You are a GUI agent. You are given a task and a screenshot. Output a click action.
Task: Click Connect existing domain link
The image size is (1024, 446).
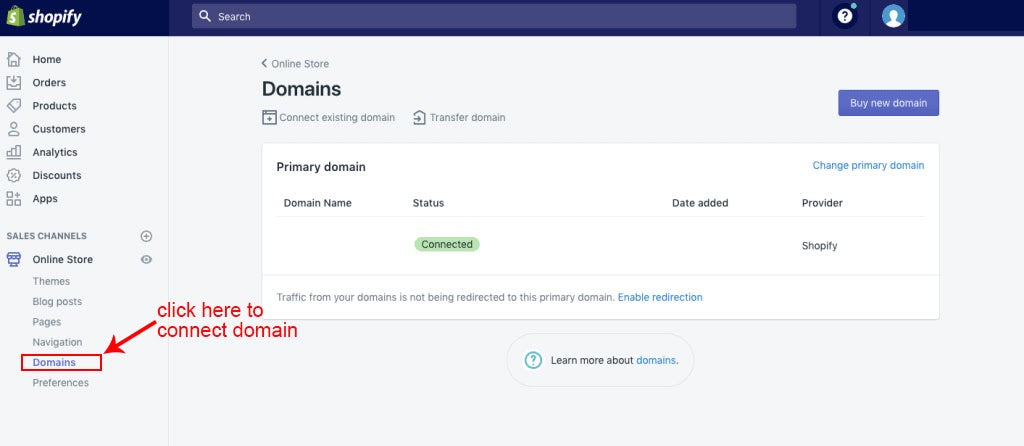click(x=337, y=118)
